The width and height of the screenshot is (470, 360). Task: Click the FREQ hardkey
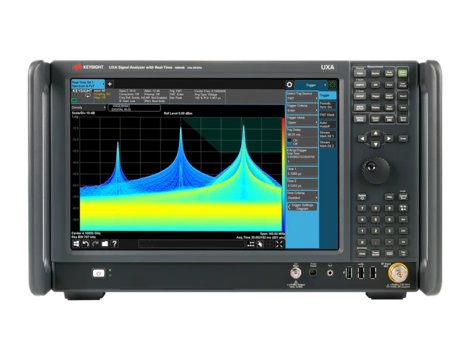pos(360,74)
